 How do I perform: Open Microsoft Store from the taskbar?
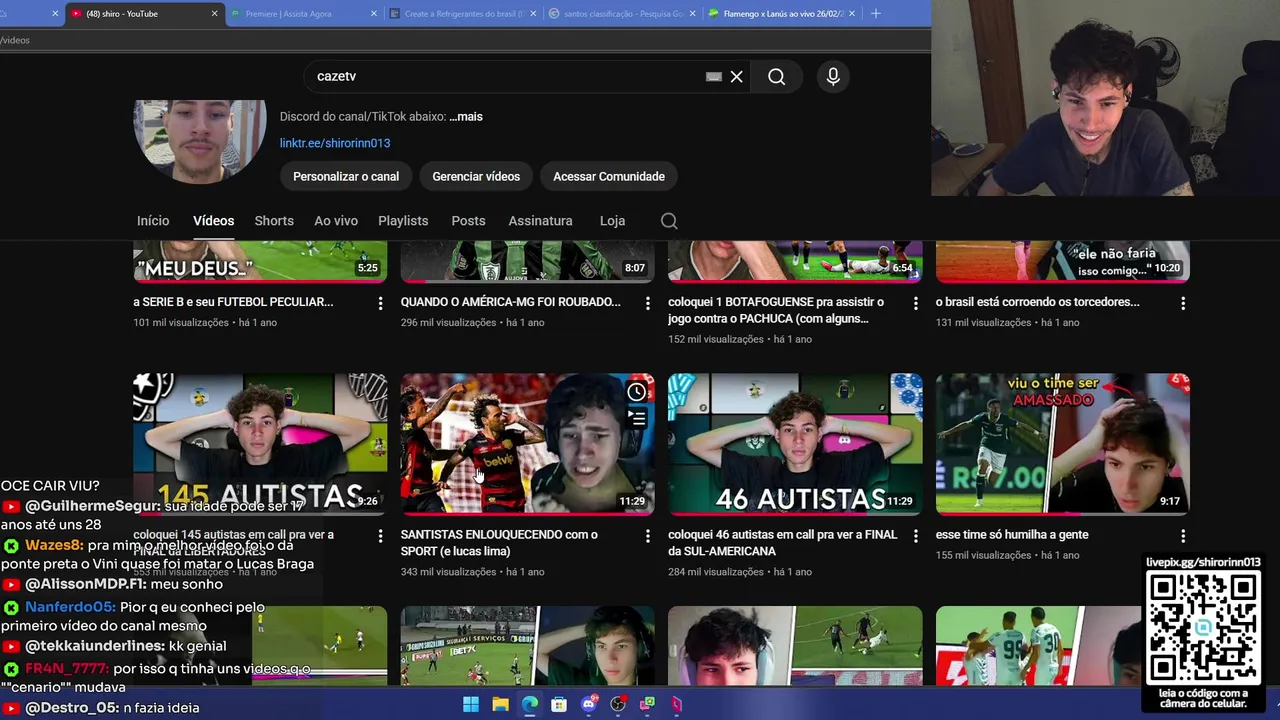click(559, 704)
